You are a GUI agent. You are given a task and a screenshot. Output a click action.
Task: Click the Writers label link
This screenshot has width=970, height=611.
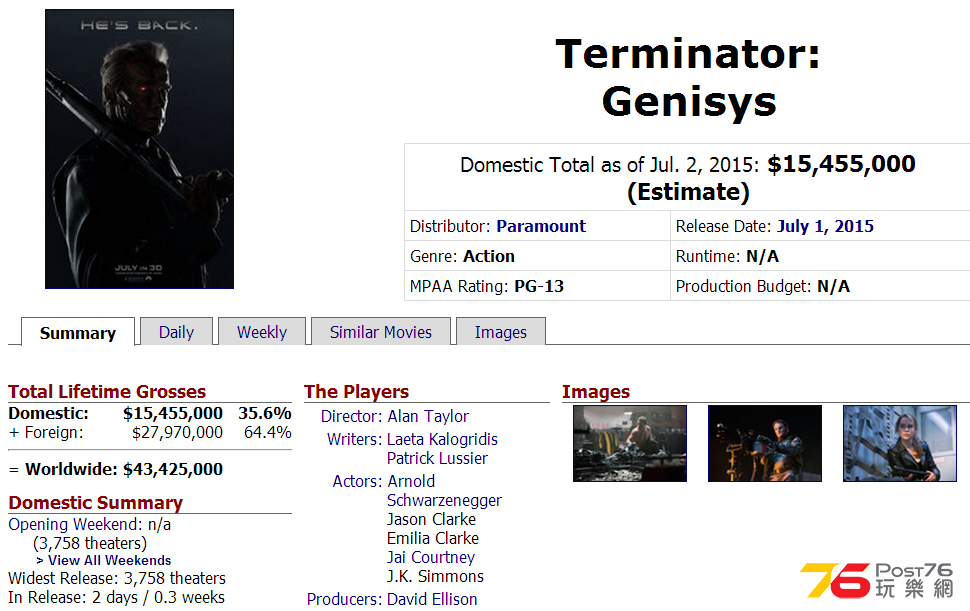click(x=354, y=439)
